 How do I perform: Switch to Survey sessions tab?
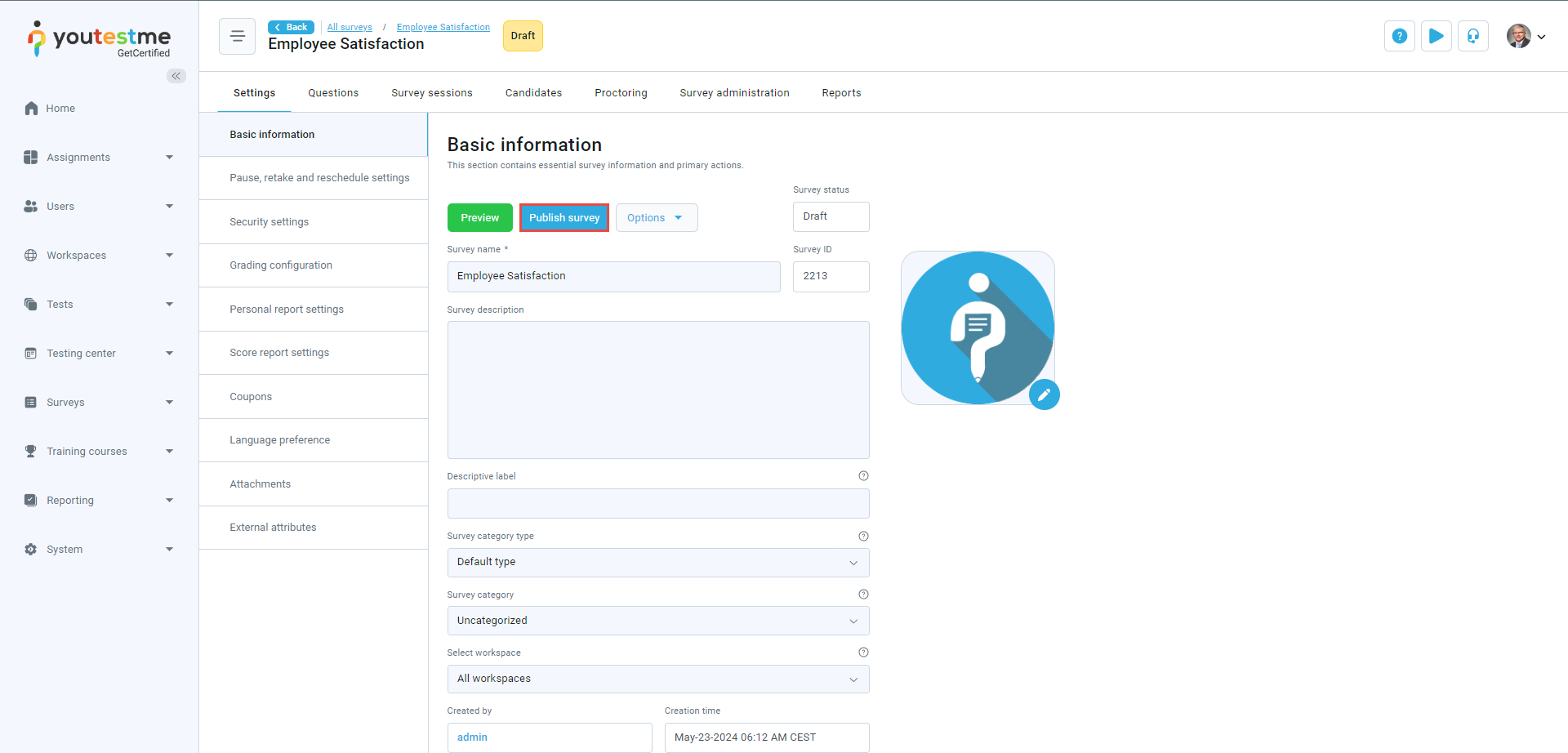(432, 93)
